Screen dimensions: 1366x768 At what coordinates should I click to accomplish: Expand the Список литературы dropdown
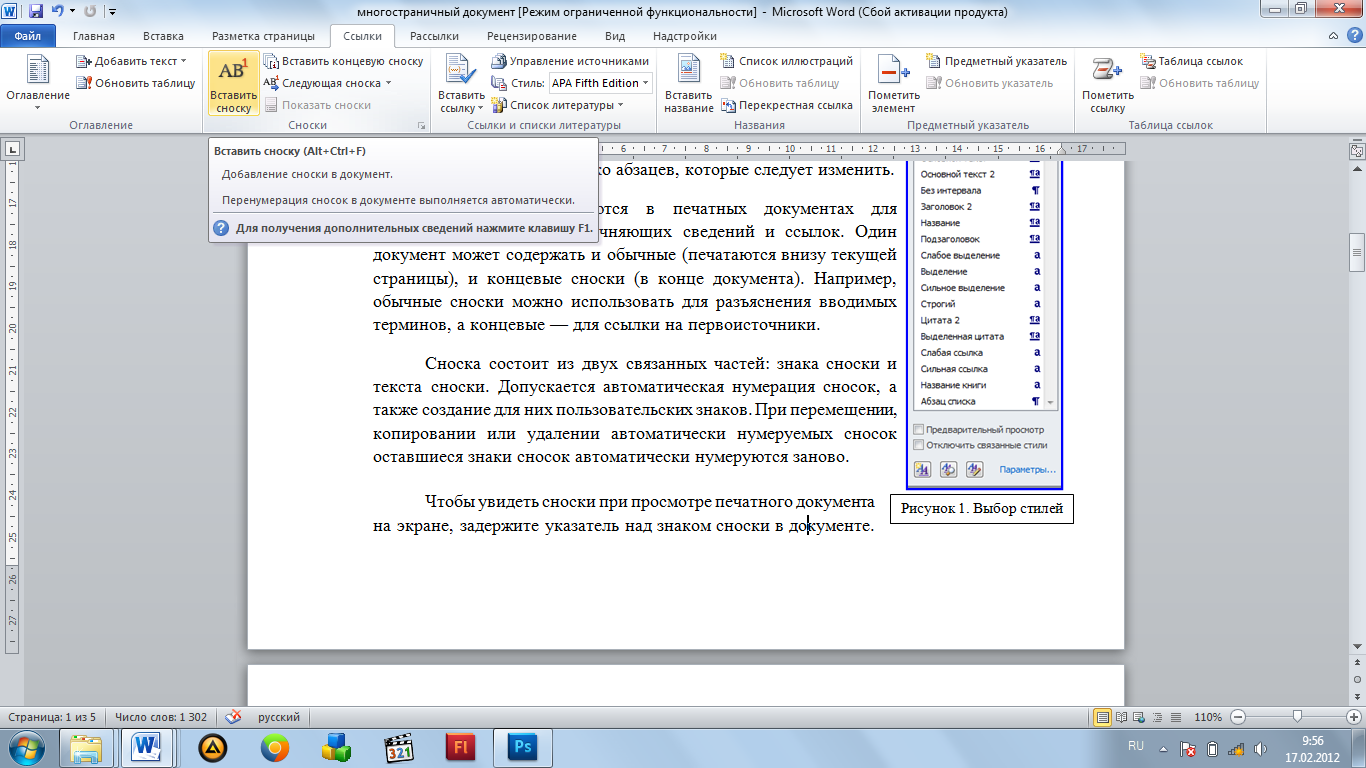pyautogui.click(x=558, y=105)
